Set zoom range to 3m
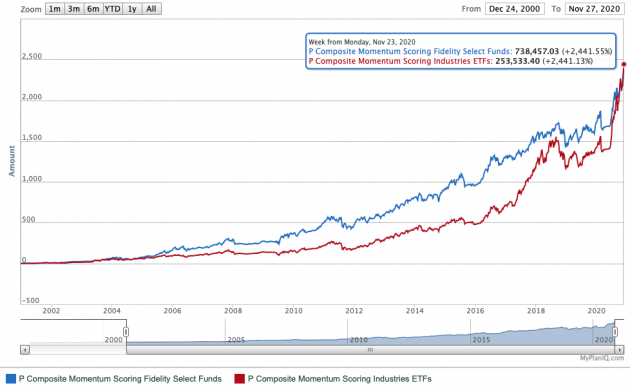 74,9
